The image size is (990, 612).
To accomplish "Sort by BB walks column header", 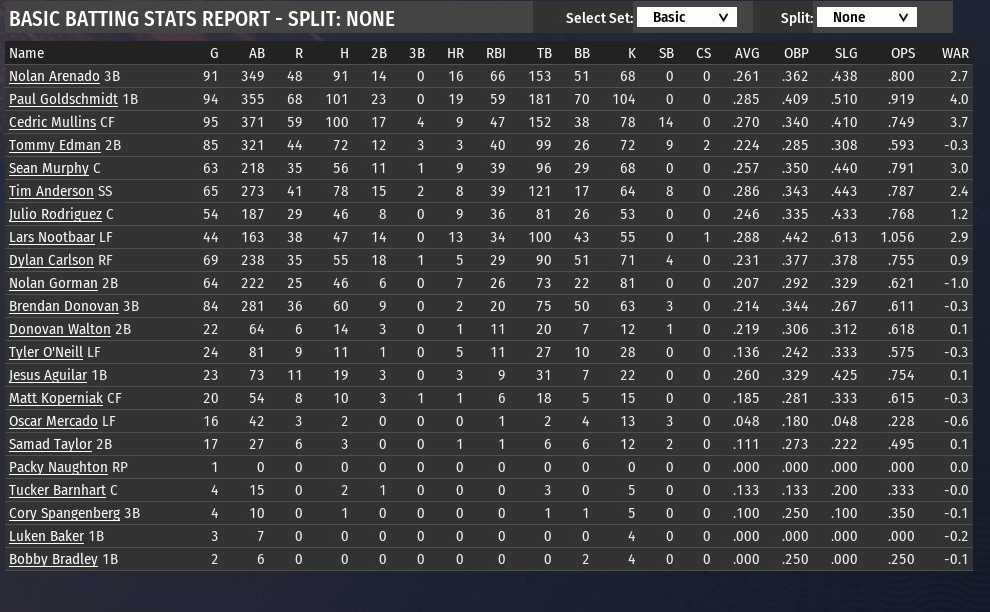I will pyautogui.click(x=581, y=54).
